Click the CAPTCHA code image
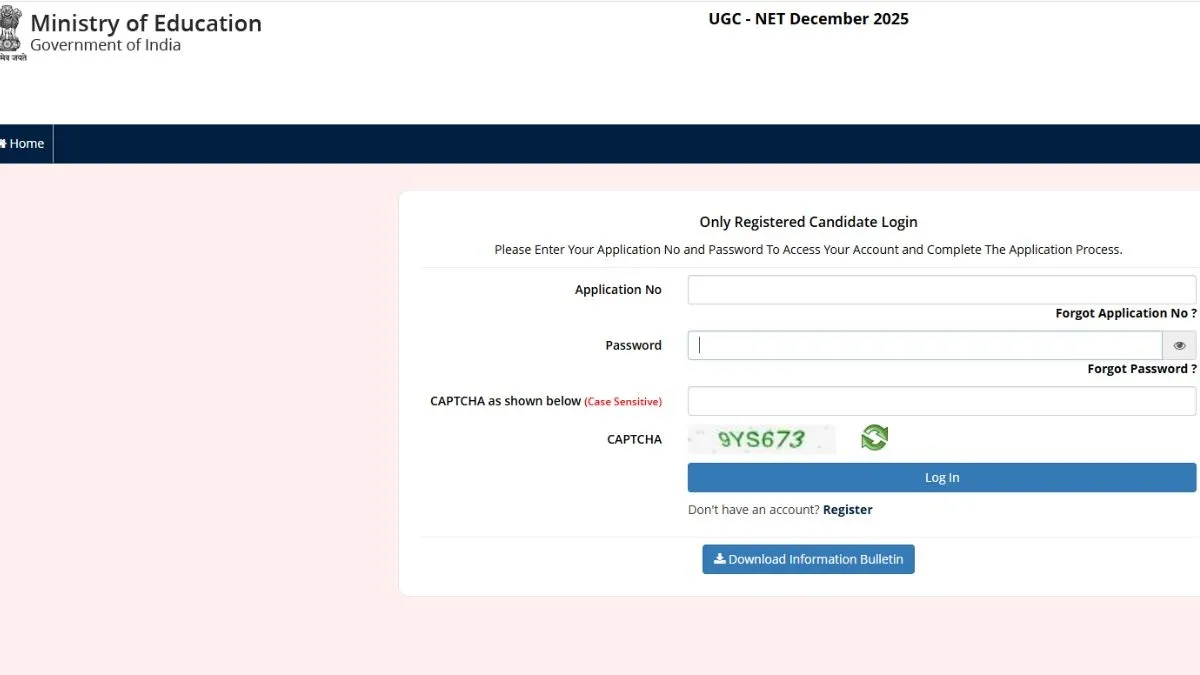The height and width of the screenshot is (675, 1200). tap(761, 439)
